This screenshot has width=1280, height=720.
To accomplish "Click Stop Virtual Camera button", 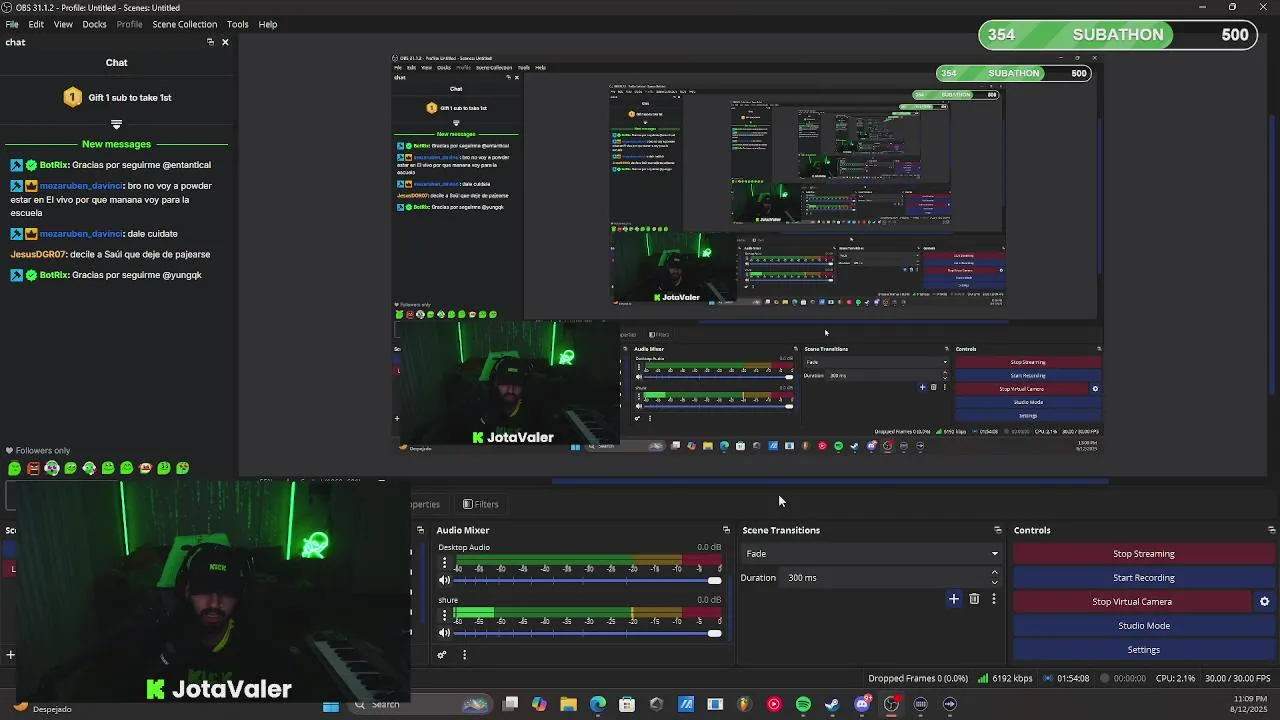I will coord(1132,602).
